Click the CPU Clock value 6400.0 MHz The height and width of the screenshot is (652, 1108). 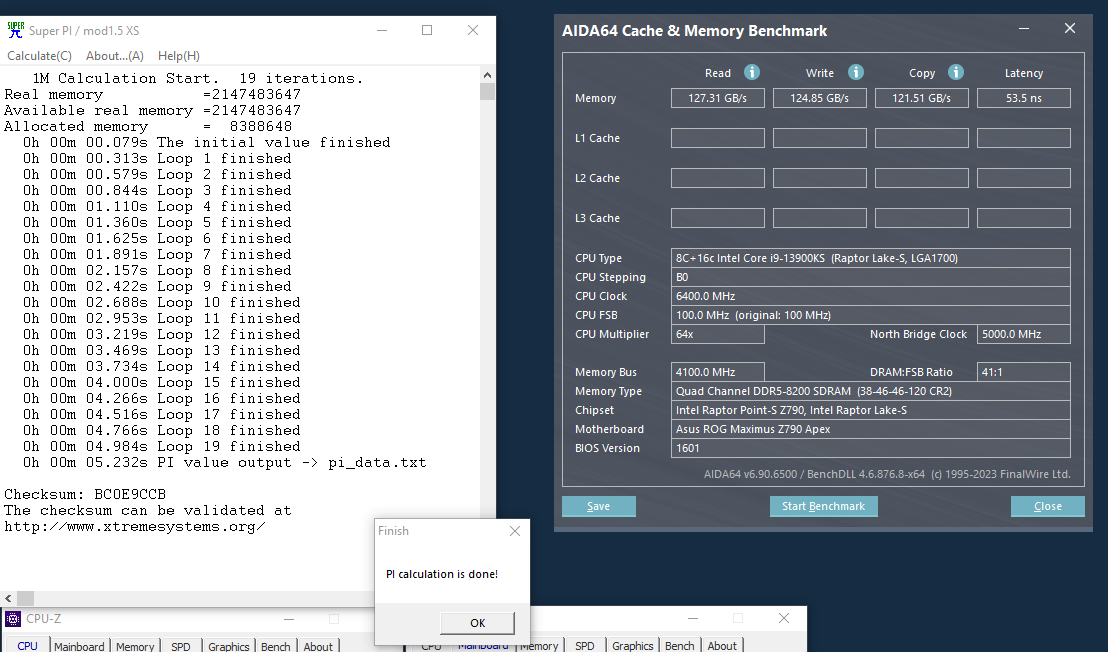pos(871,296)
